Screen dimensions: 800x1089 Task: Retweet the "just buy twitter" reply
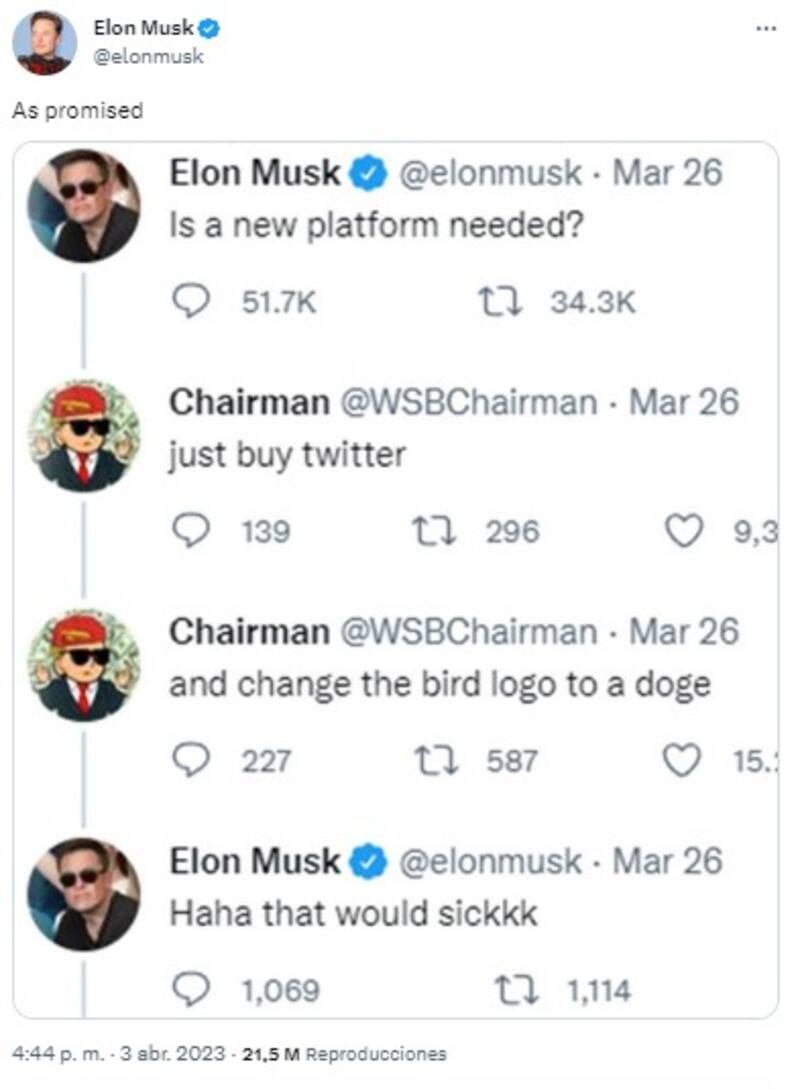point(436,531)
